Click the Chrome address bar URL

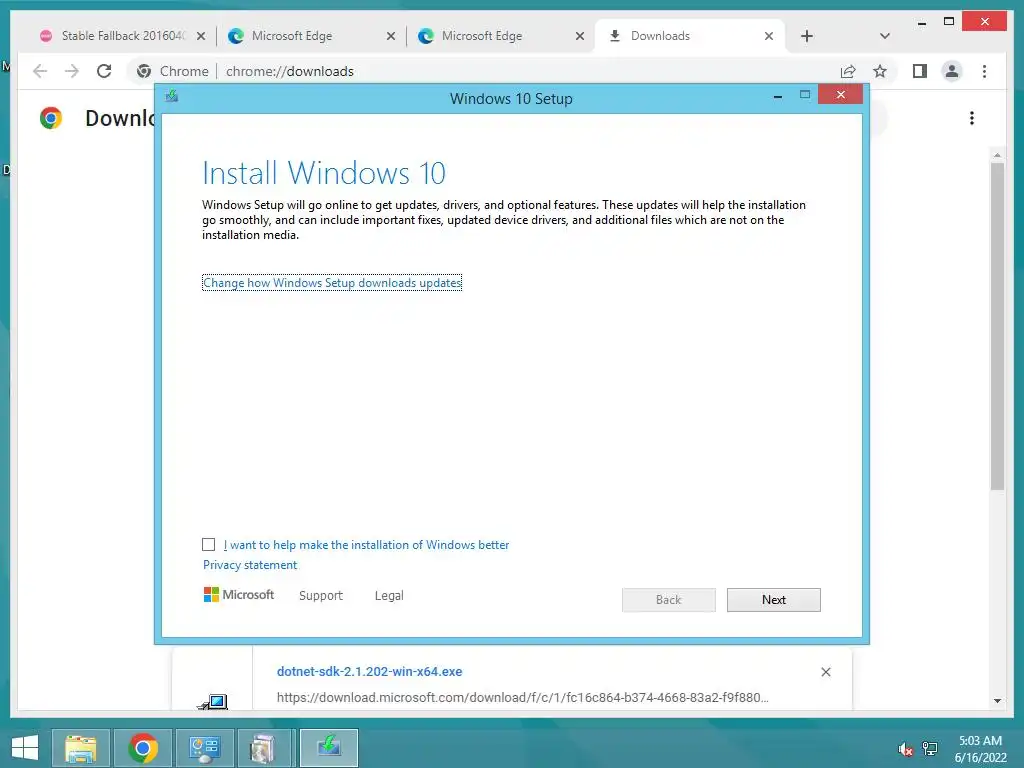289,71
